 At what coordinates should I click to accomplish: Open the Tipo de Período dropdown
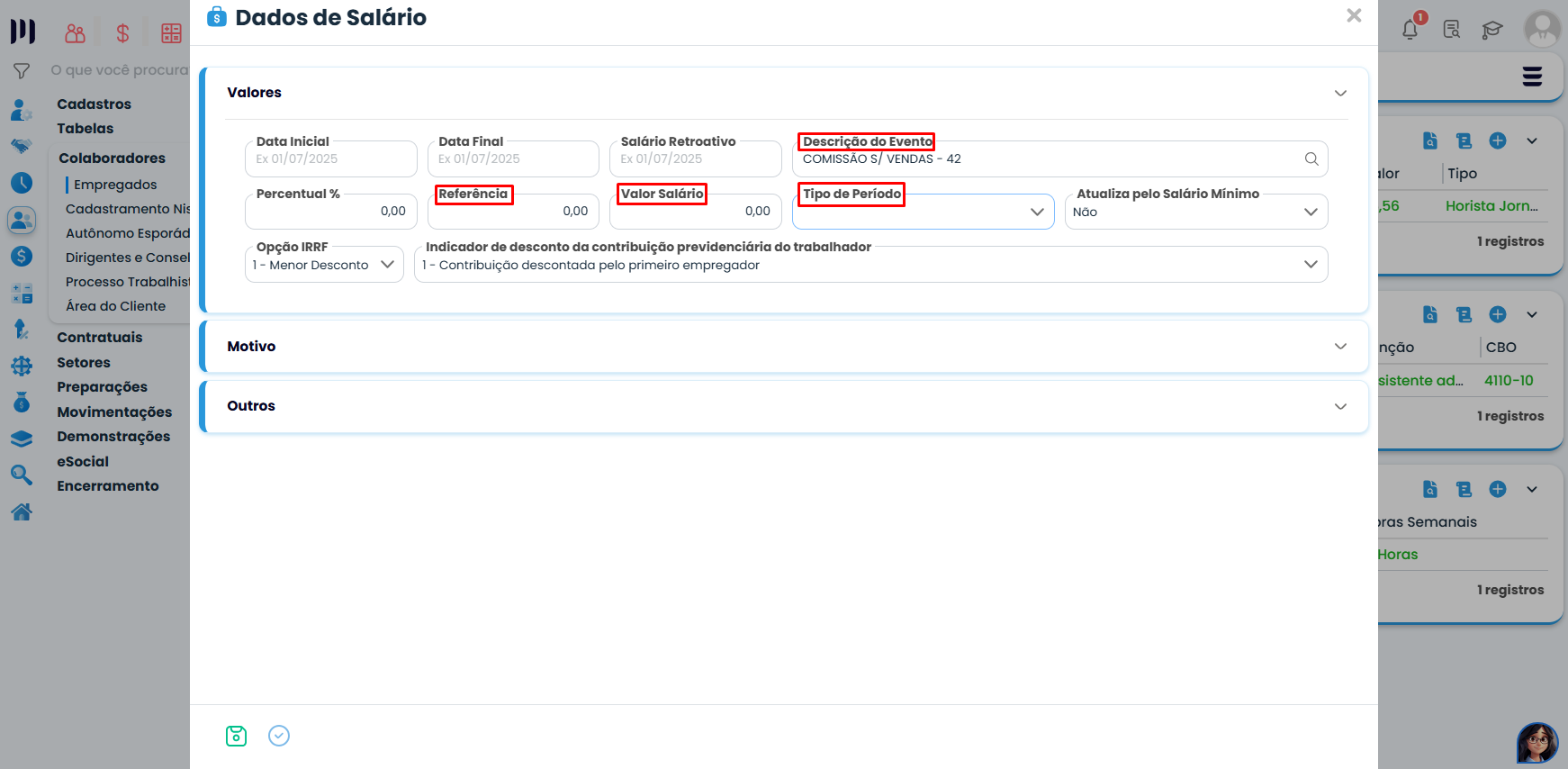click(924, 212)
